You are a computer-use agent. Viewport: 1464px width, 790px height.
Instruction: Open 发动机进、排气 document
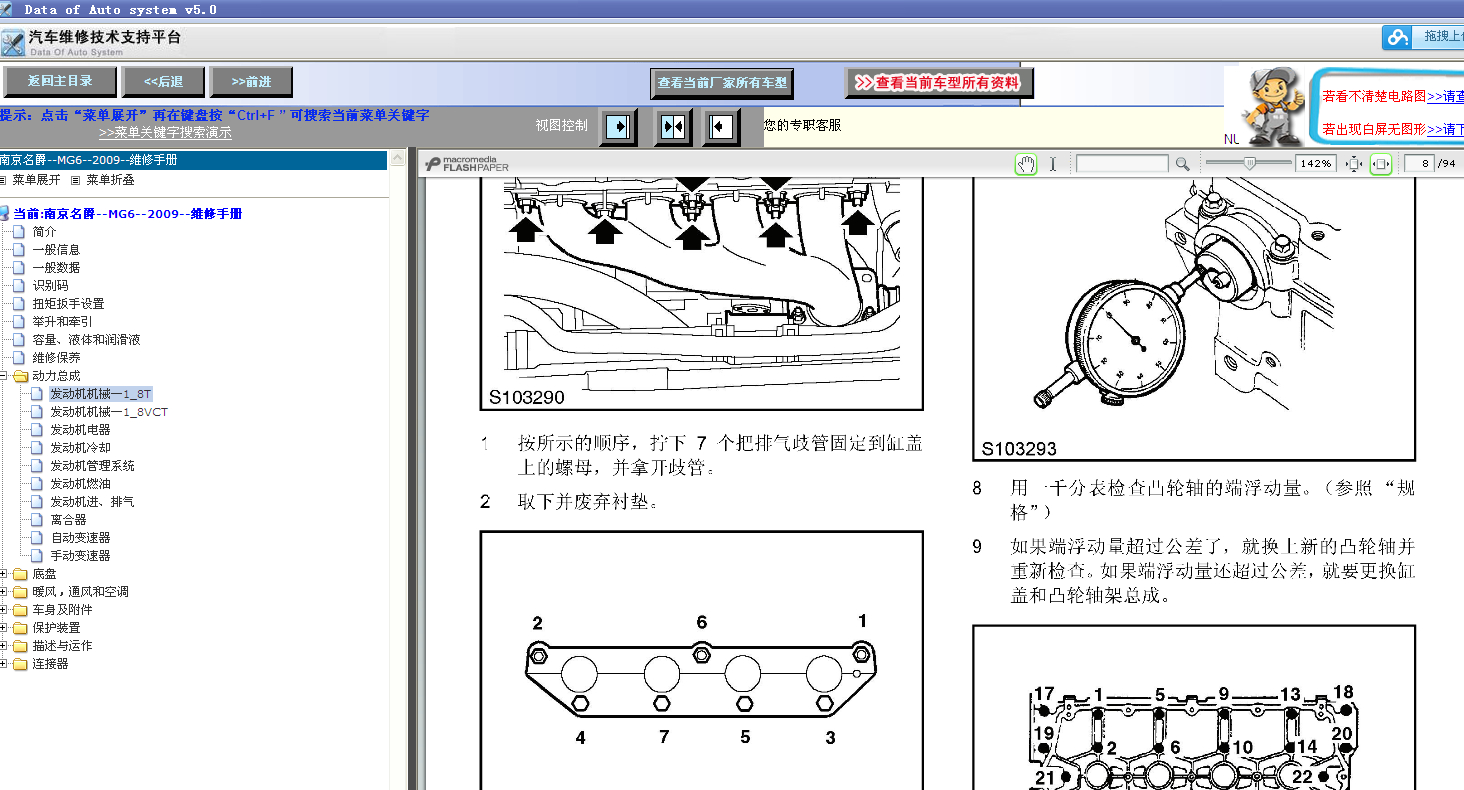pos(92,502)
